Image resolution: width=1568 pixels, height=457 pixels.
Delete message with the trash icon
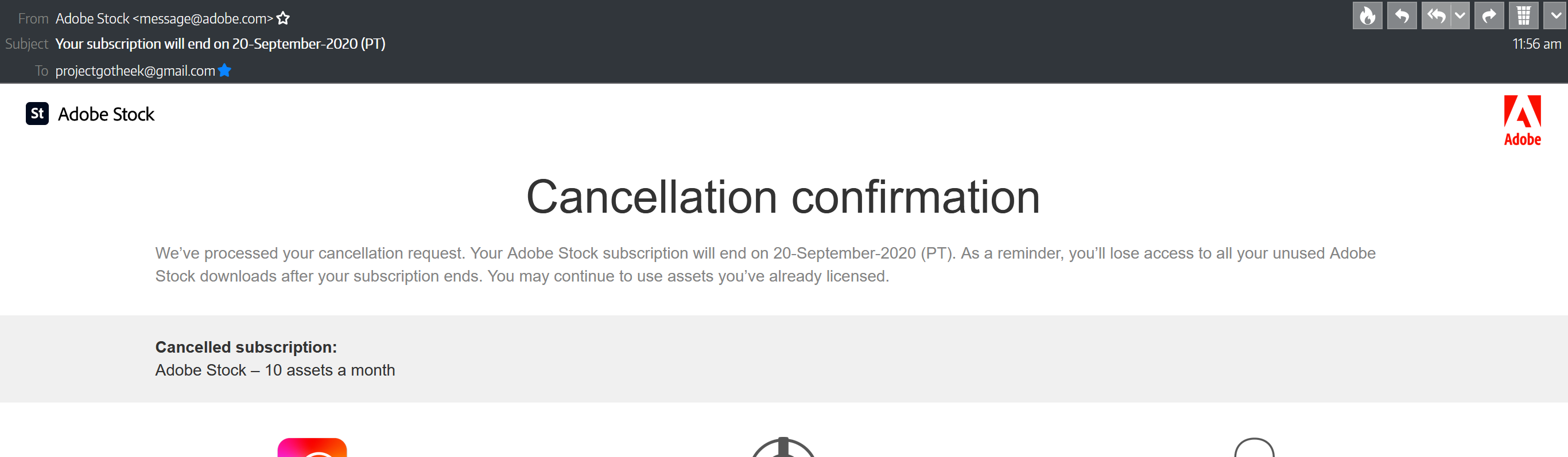point(1524,16)
